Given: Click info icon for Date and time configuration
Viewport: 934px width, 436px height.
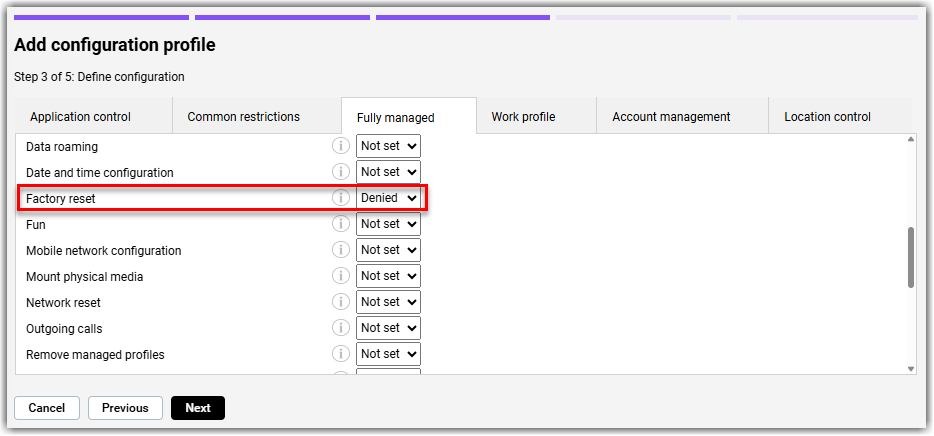Looking at the screenshot, I should [x=340, y=172].
